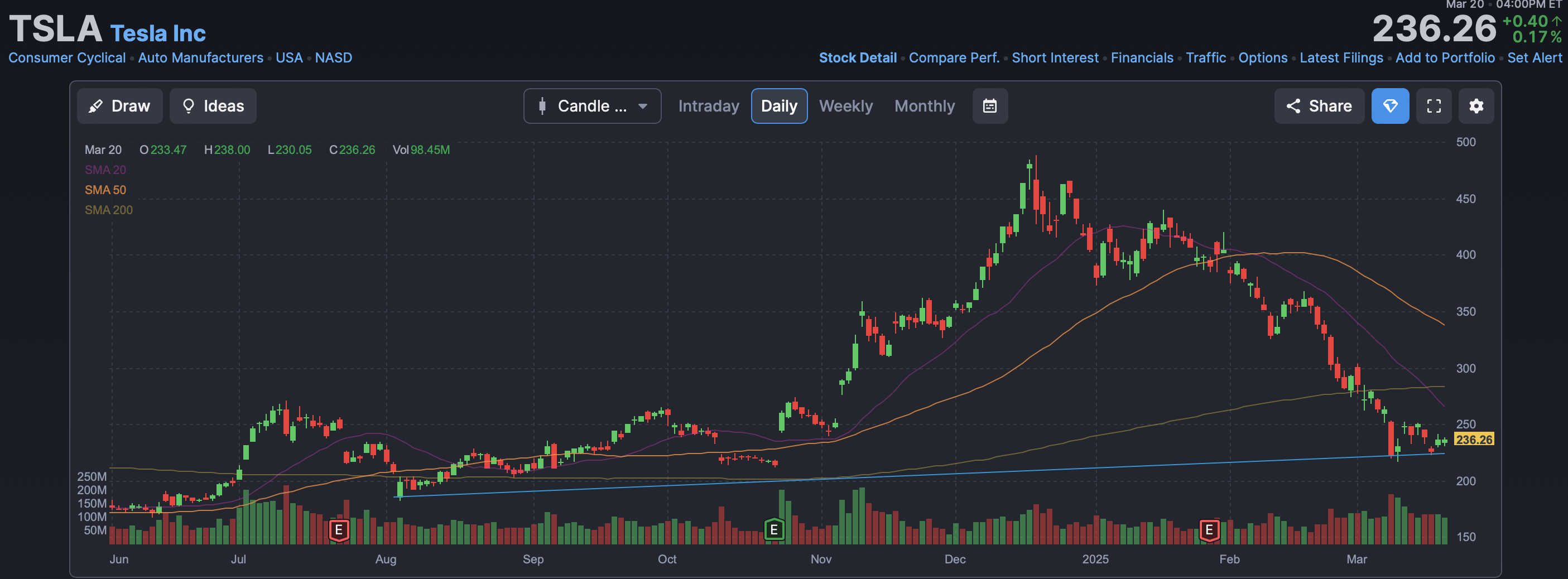The image size is (1568, 579).
Task: Open the chart settings gear
Action: pos(1476,106)
